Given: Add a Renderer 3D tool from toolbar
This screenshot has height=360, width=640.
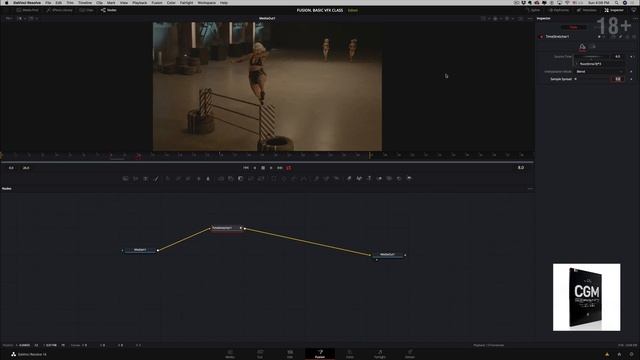Looking at the screenshot, I should [x=409, y=179].
